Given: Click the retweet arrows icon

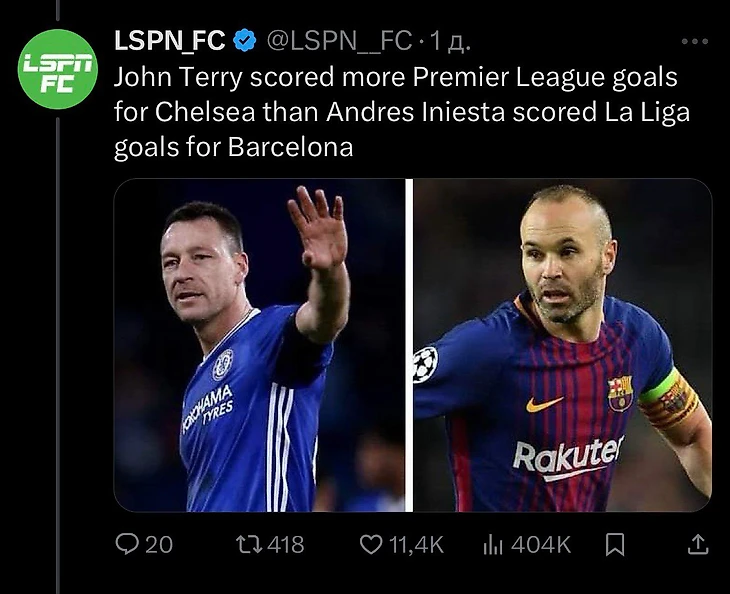Looking at the screenshot, I should 245,543.
